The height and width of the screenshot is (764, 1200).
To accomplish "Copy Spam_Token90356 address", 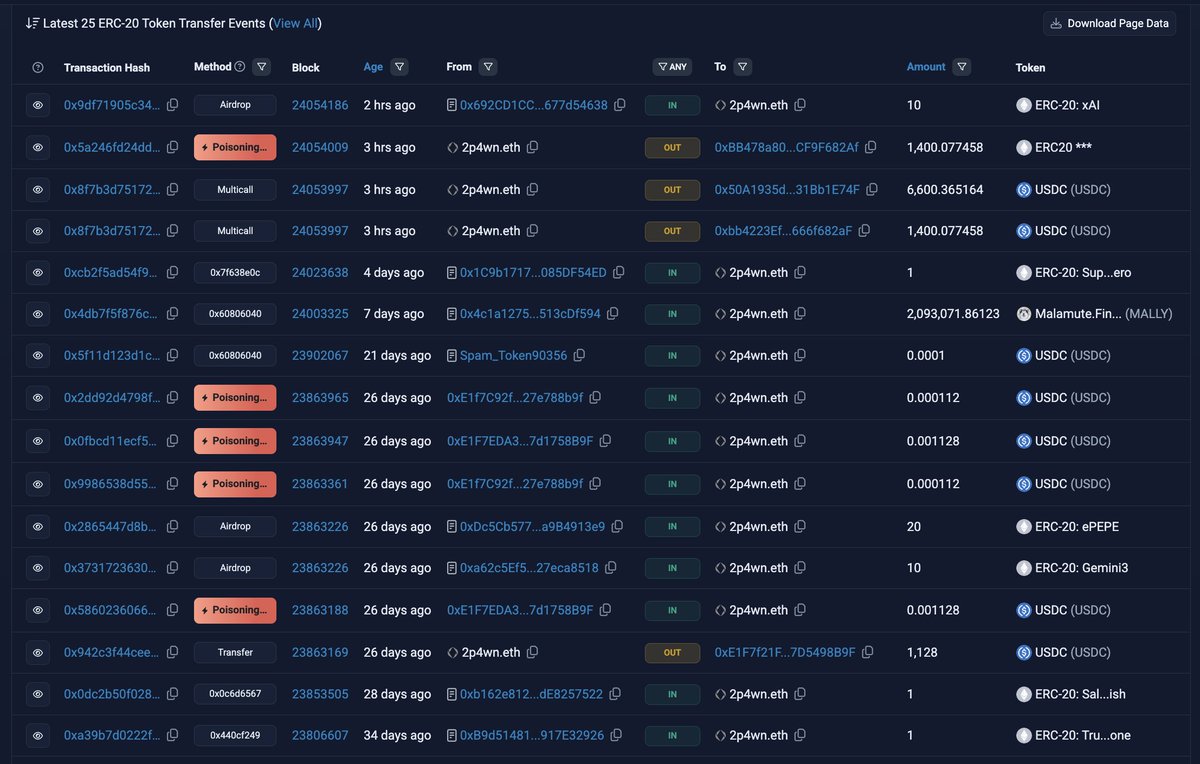I will point(579,356).
